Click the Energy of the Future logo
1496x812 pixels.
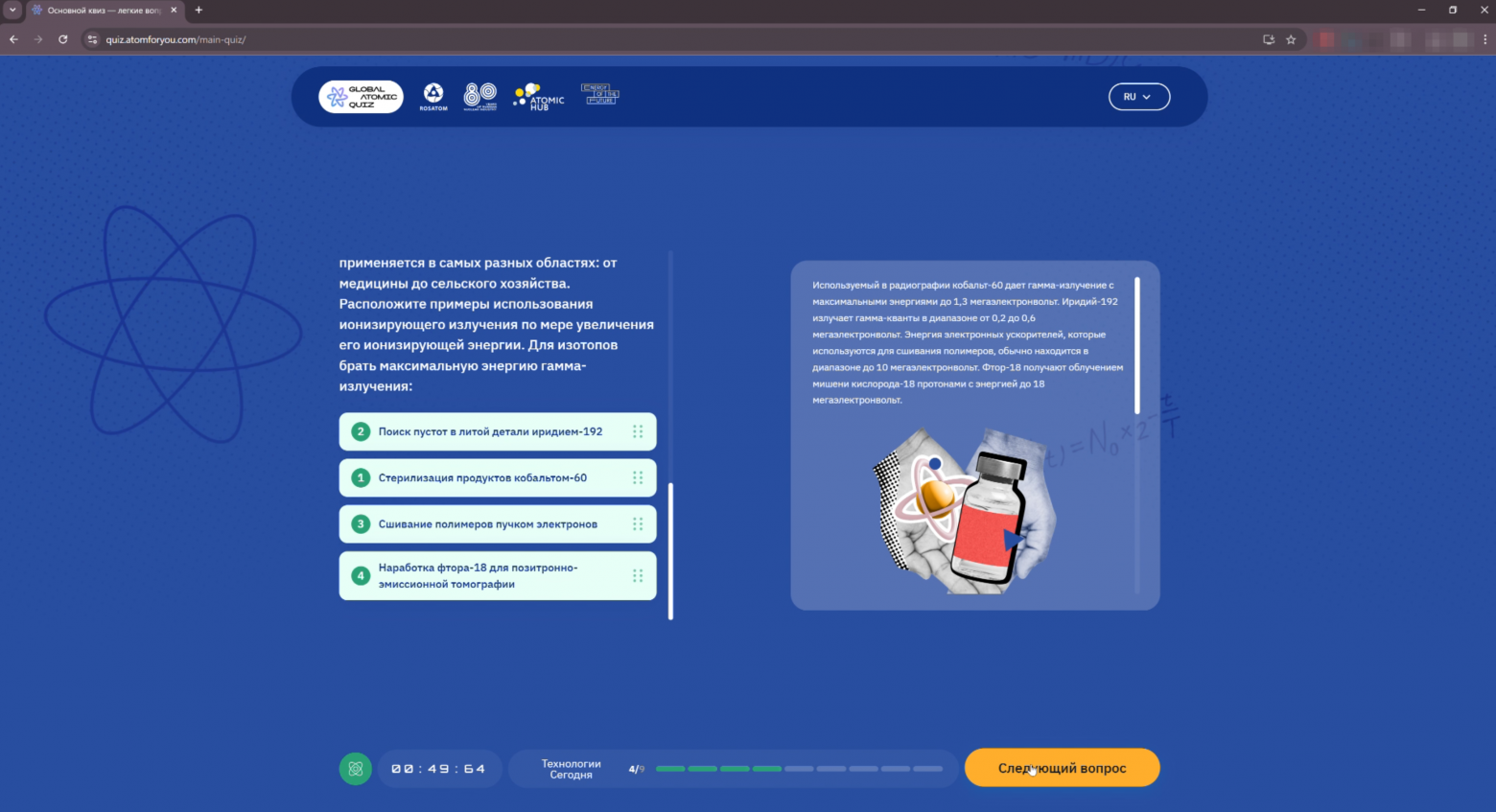pyautogui.click(x=600, y=93)
